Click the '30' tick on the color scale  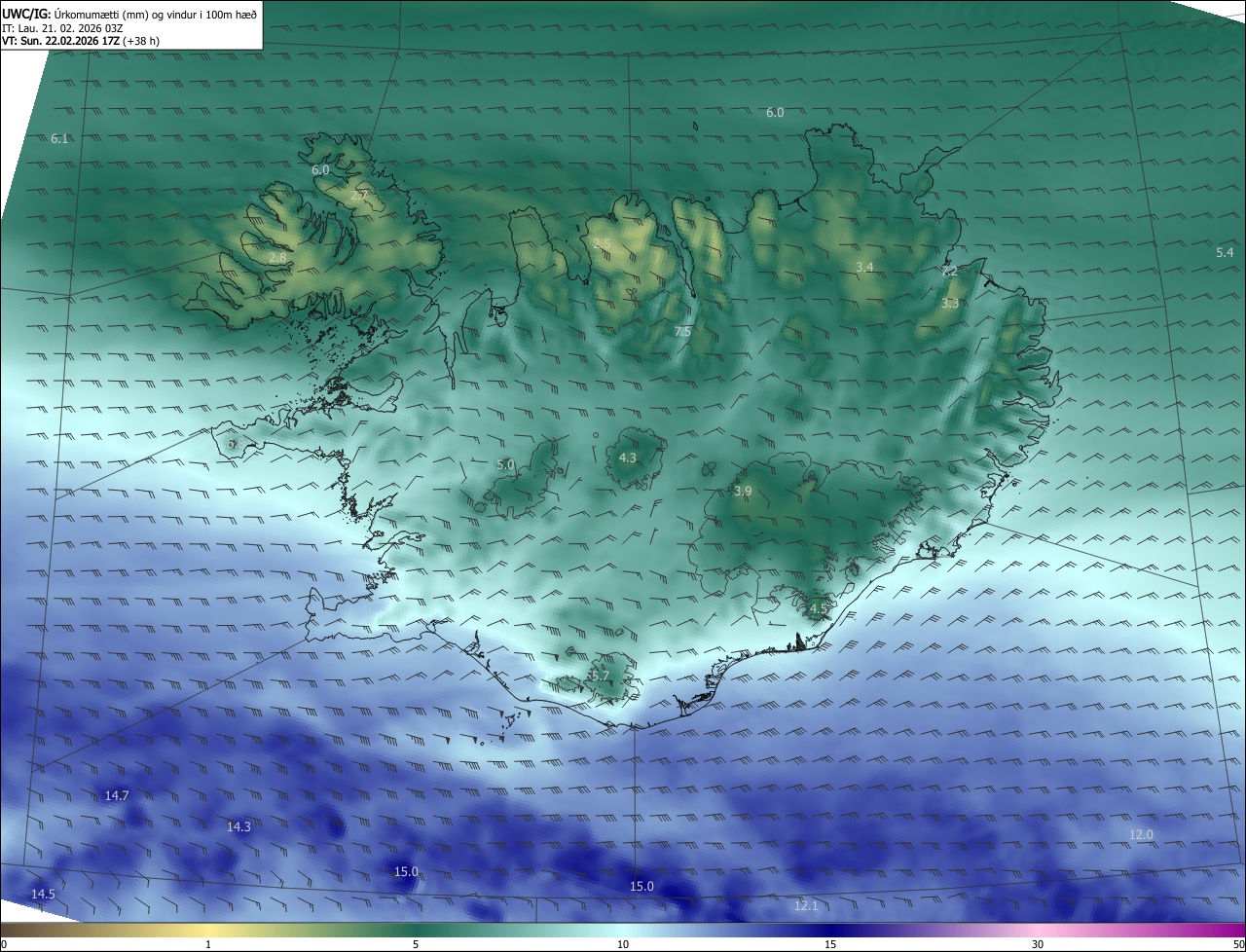point(1038,944)
